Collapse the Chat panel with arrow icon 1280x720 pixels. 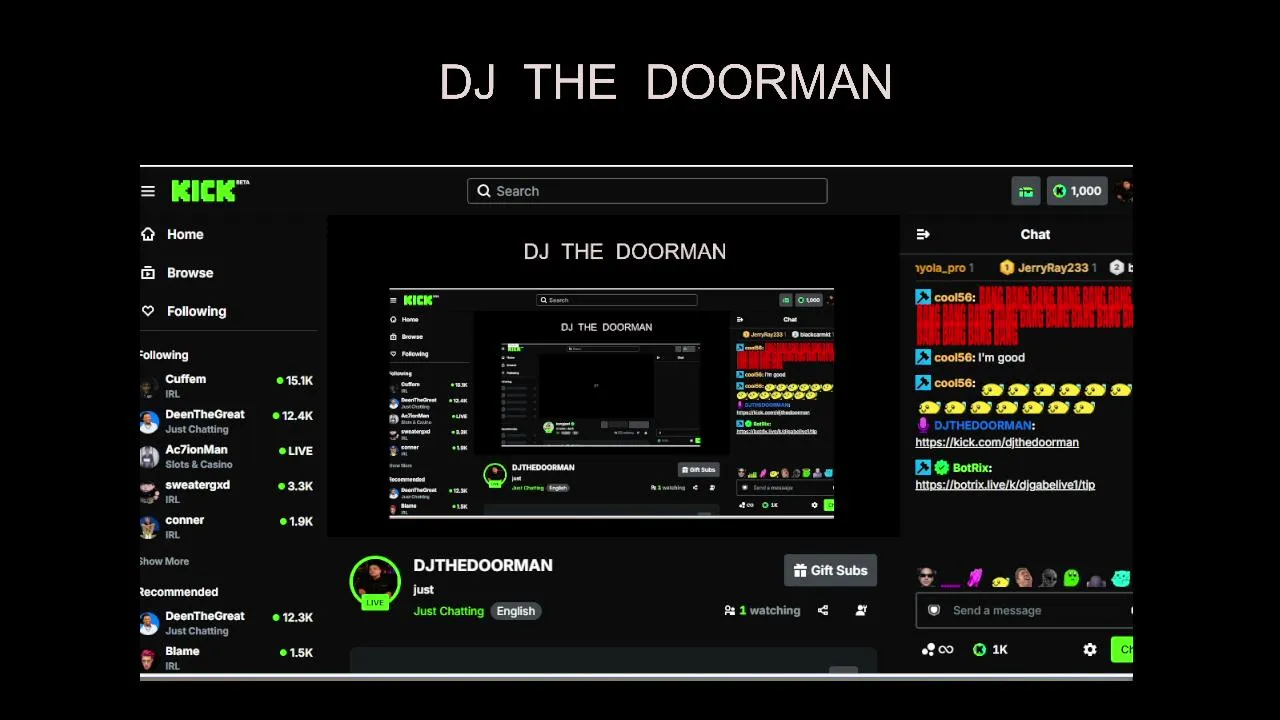923,234
